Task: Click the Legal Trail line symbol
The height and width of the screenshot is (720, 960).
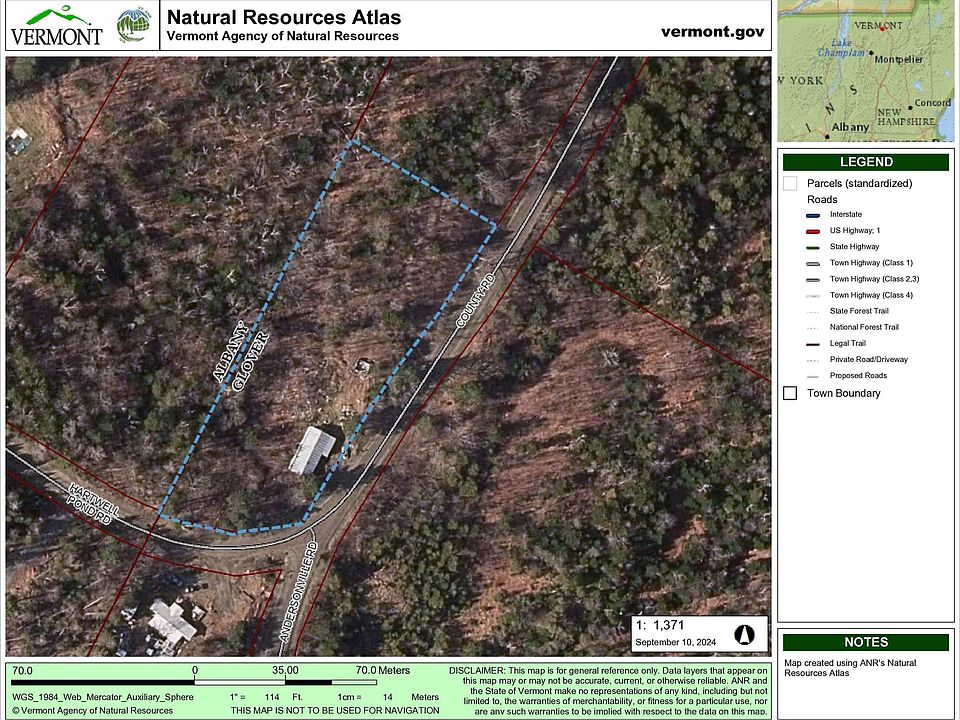Action: tap(812, 343)
